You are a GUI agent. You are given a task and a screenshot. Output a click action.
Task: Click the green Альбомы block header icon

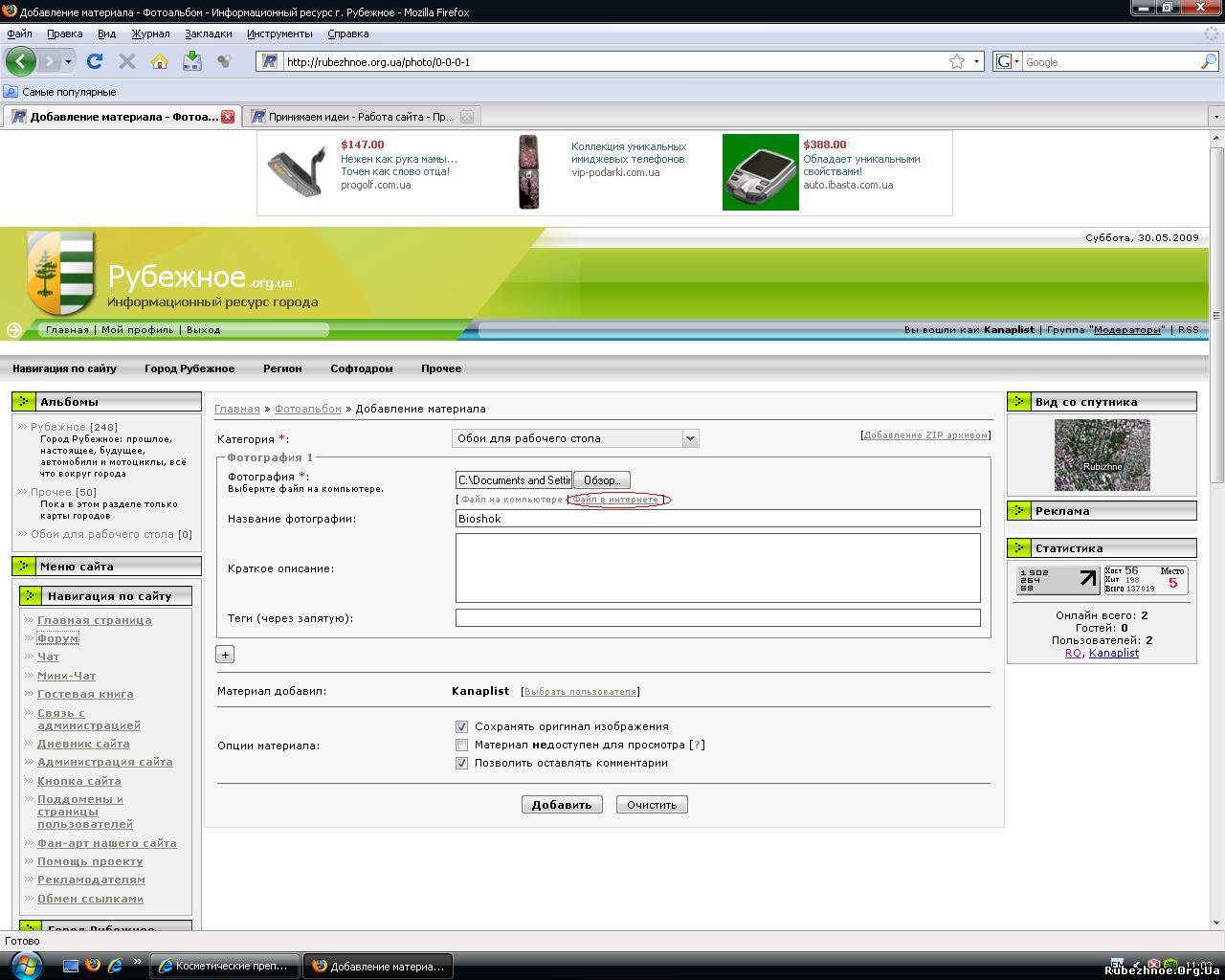click(25, 402)
